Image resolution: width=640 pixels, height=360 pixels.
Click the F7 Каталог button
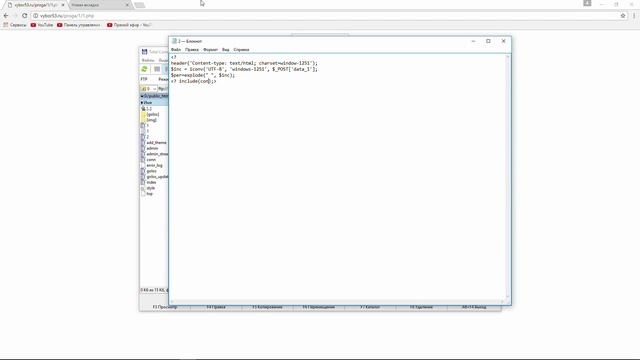point(370,307)
